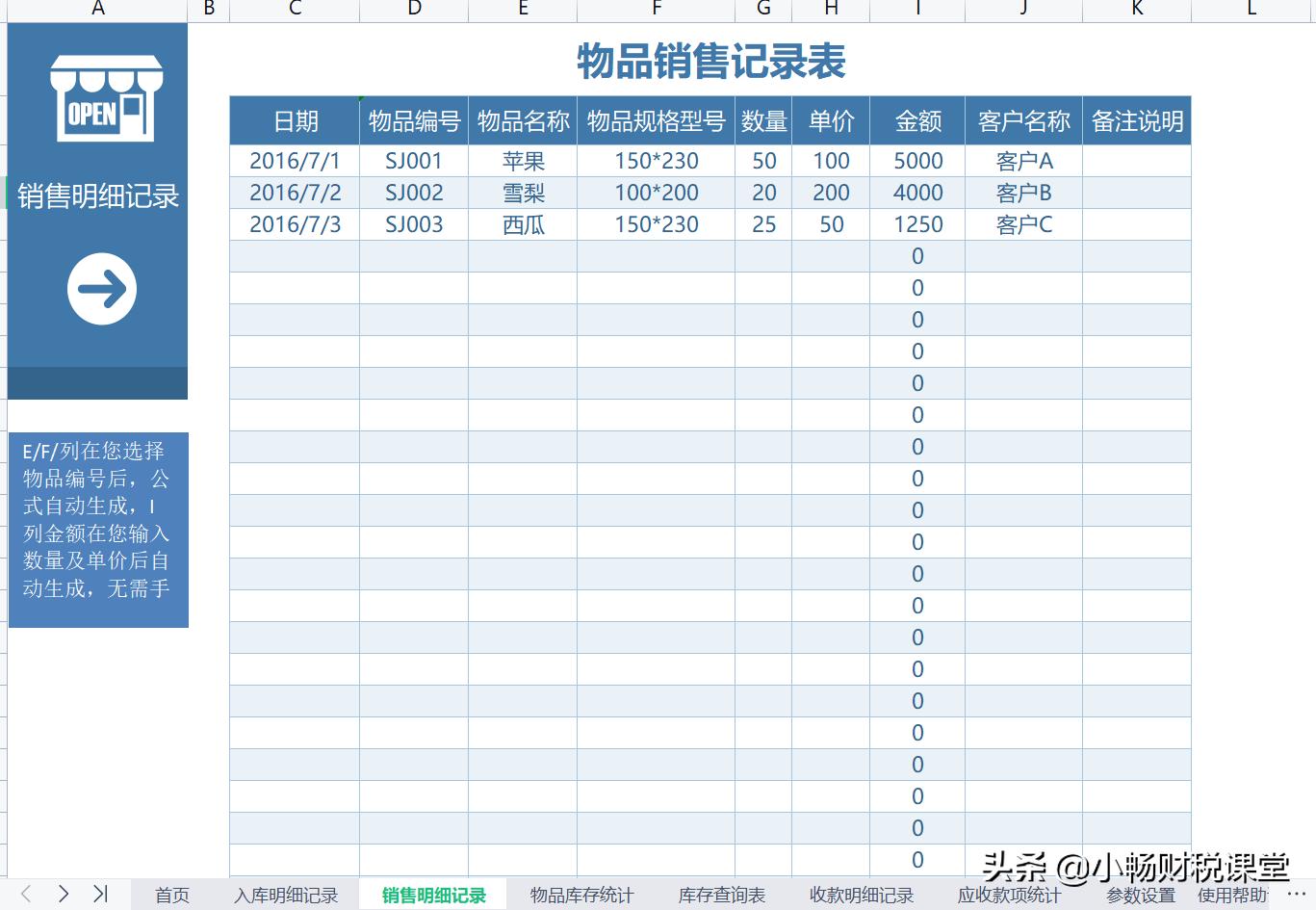Click the more sheets ellipsis icon
The image size is (1316, 910).
[1299, 895]
